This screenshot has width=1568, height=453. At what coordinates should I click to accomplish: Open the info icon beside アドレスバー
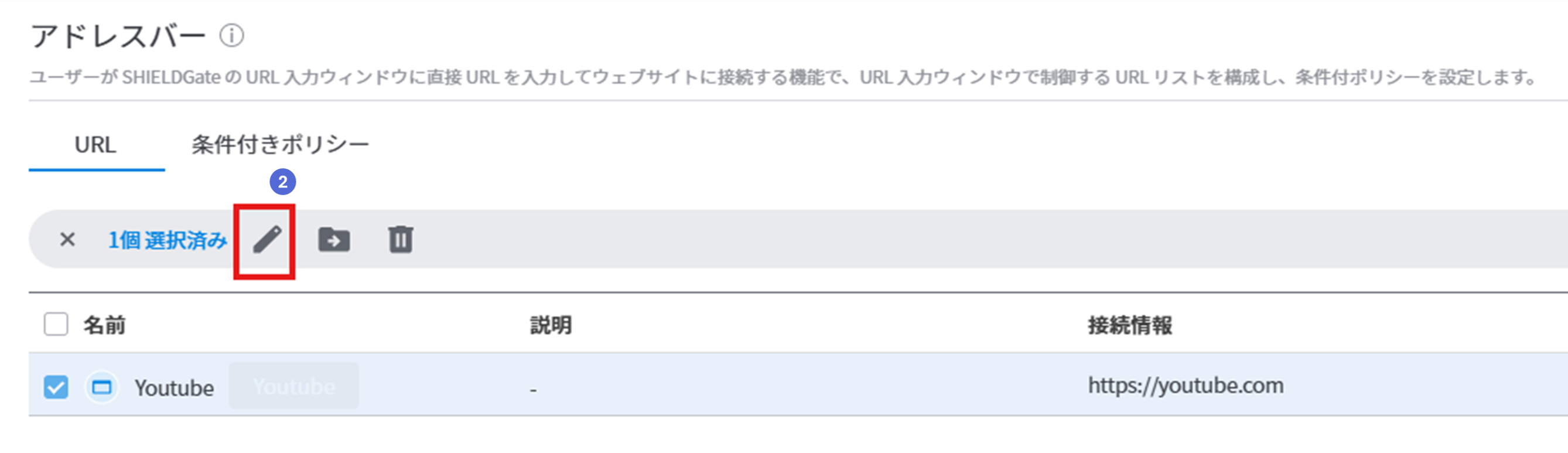pyautogui.click(x=231, y=35)
